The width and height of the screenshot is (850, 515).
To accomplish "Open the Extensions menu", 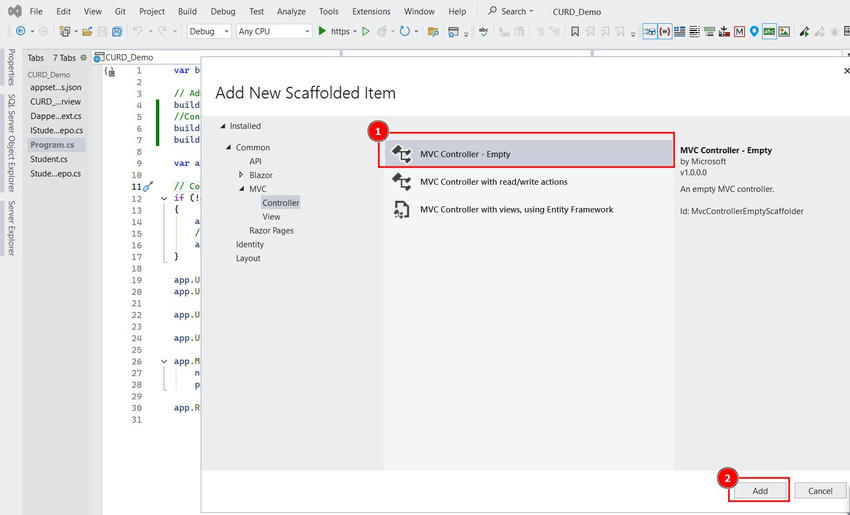I will (371, 11).
